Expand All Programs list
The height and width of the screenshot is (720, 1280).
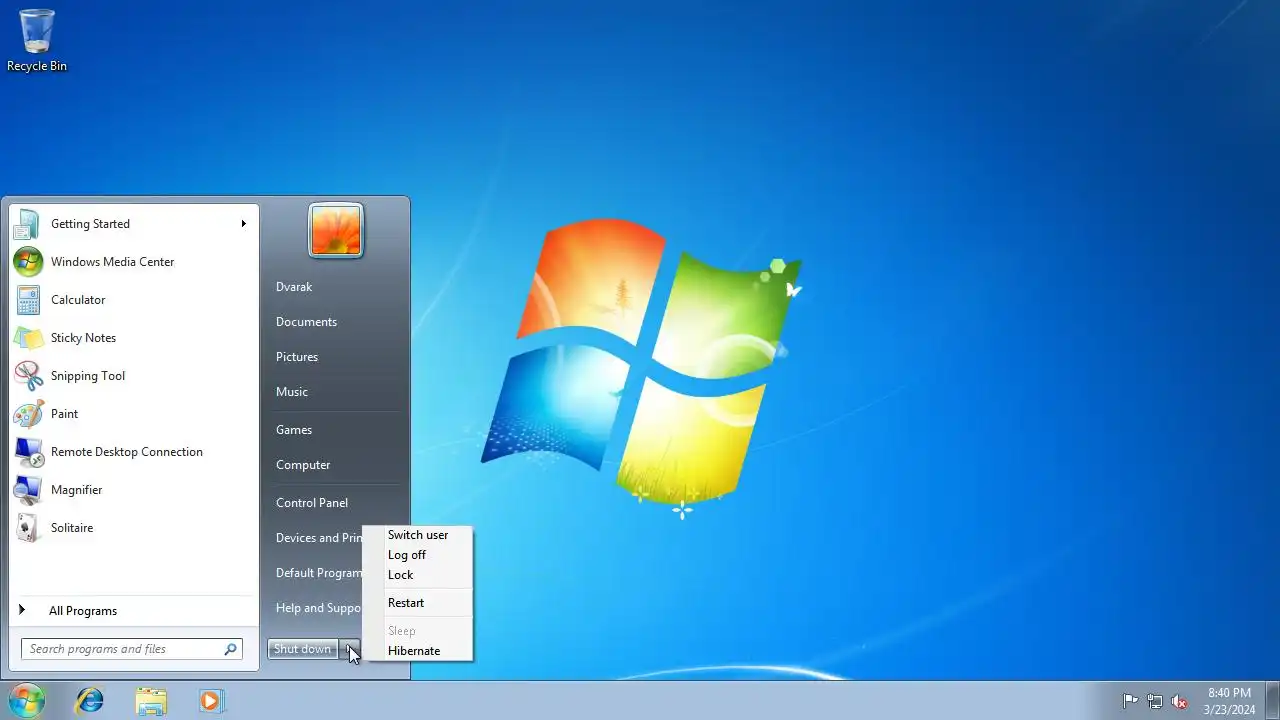134,611
